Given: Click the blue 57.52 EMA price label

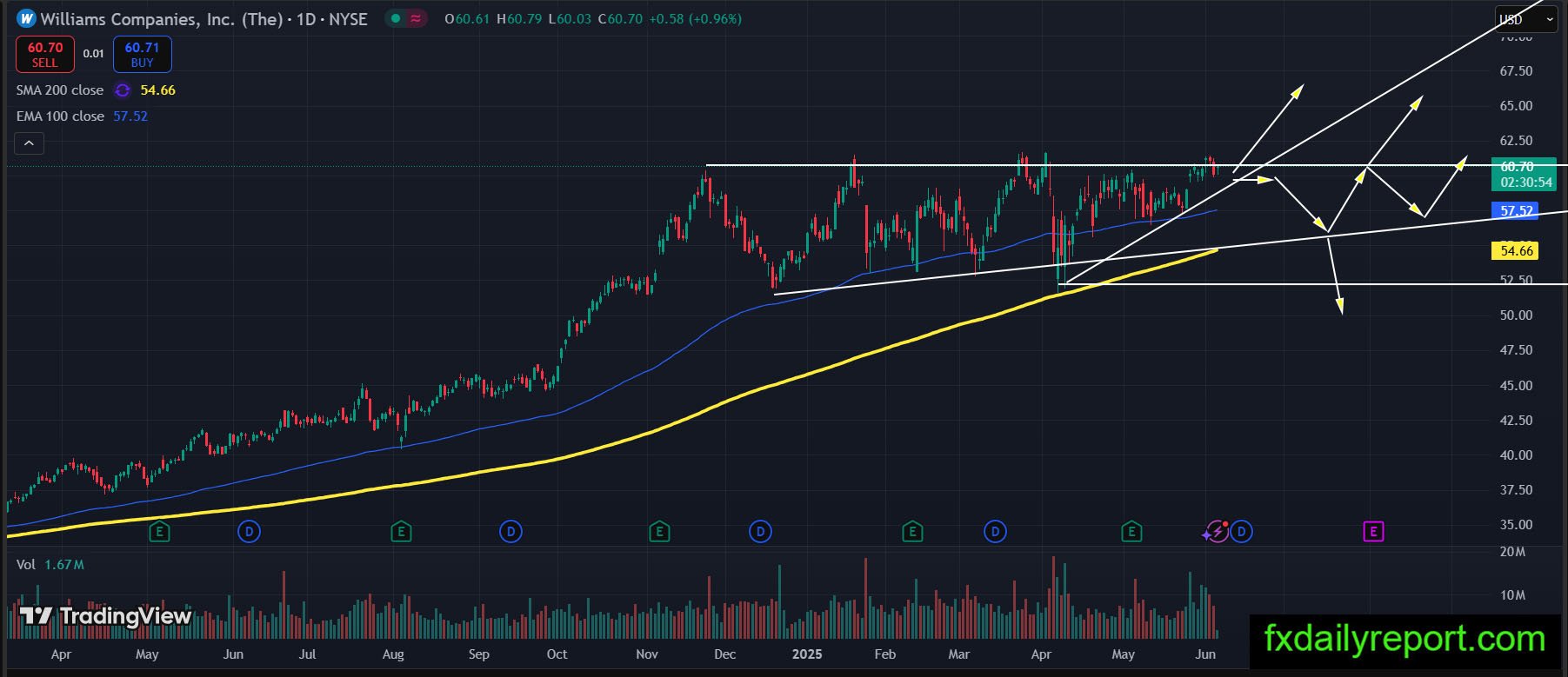Looking at the screenshot, I should tap(1517, 211).
